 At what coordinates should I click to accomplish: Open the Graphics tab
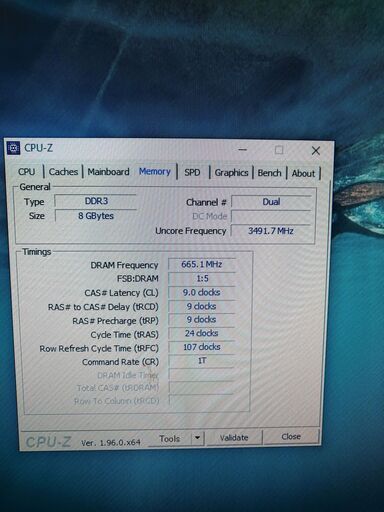(x=231, y=173)
